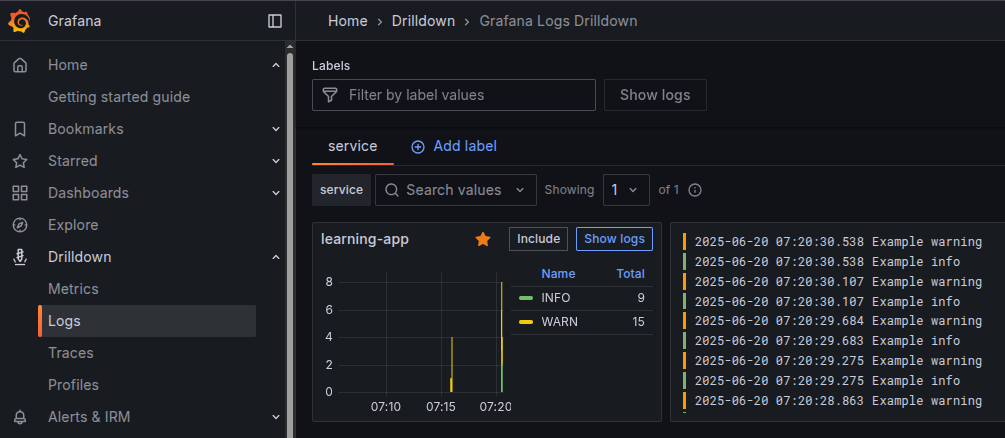Open Explore in the sidebar

click(x=73, y=225)
